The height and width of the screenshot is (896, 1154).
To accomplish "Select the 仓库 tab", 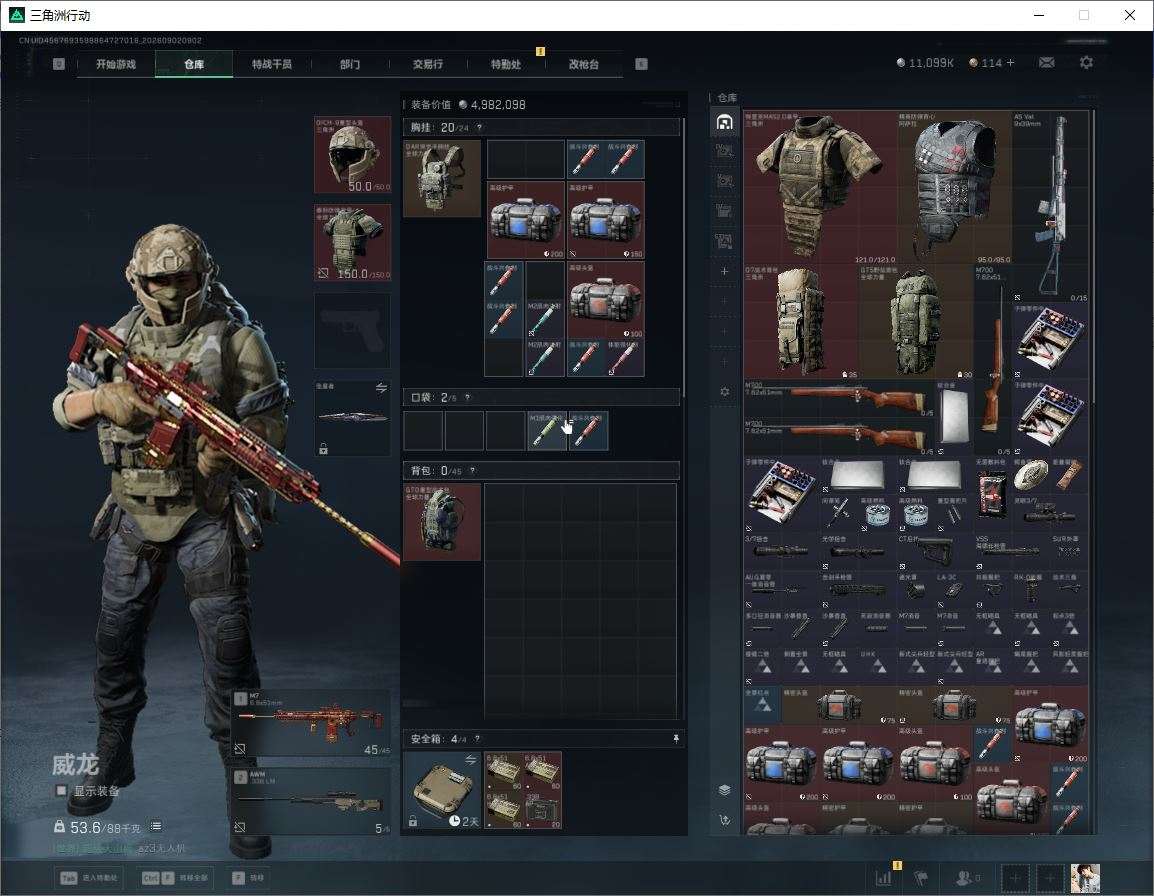I will pos(194,64).
